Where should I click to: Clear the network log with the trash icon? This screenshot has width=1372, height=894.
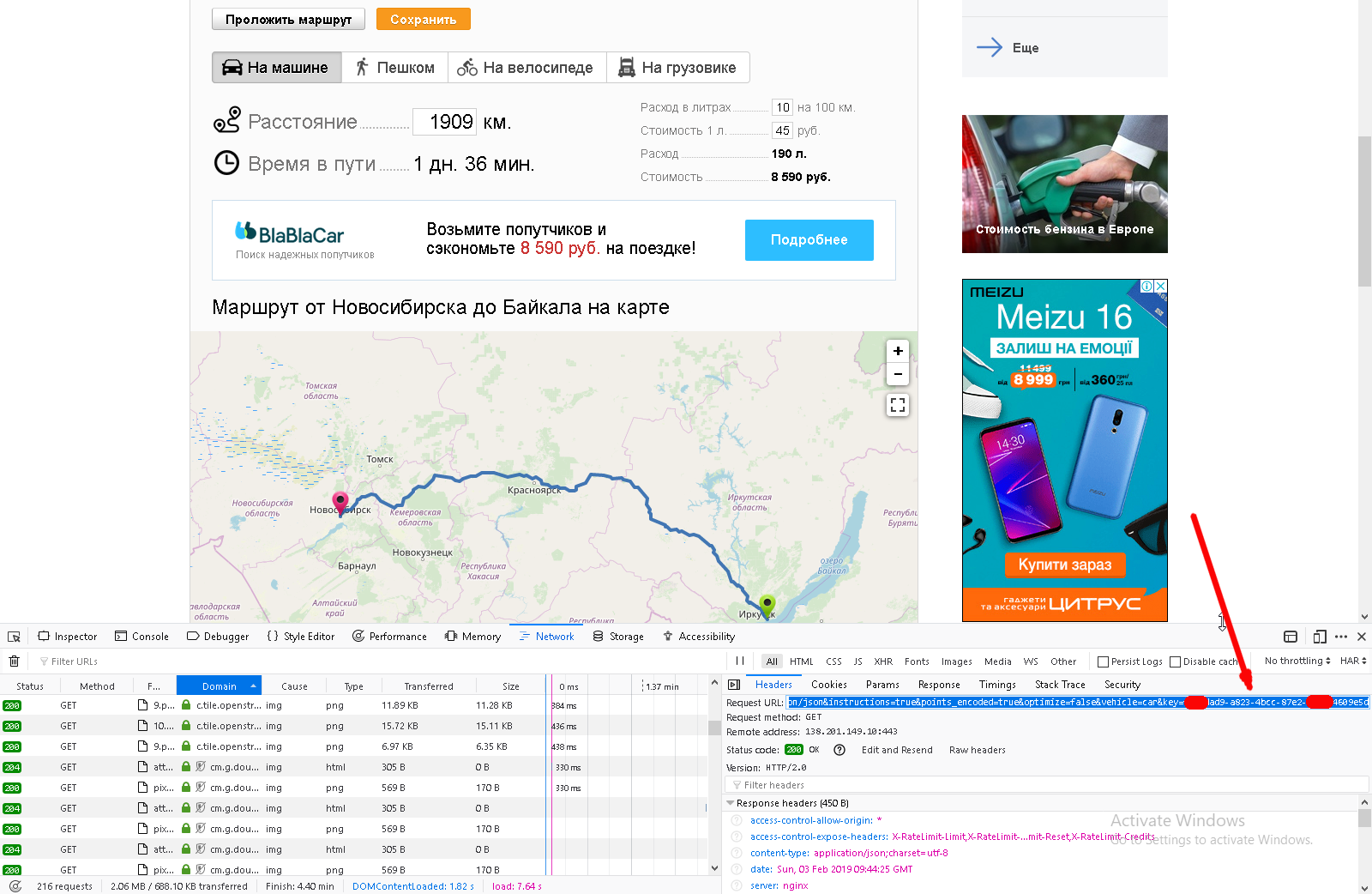tap(14, 661)
